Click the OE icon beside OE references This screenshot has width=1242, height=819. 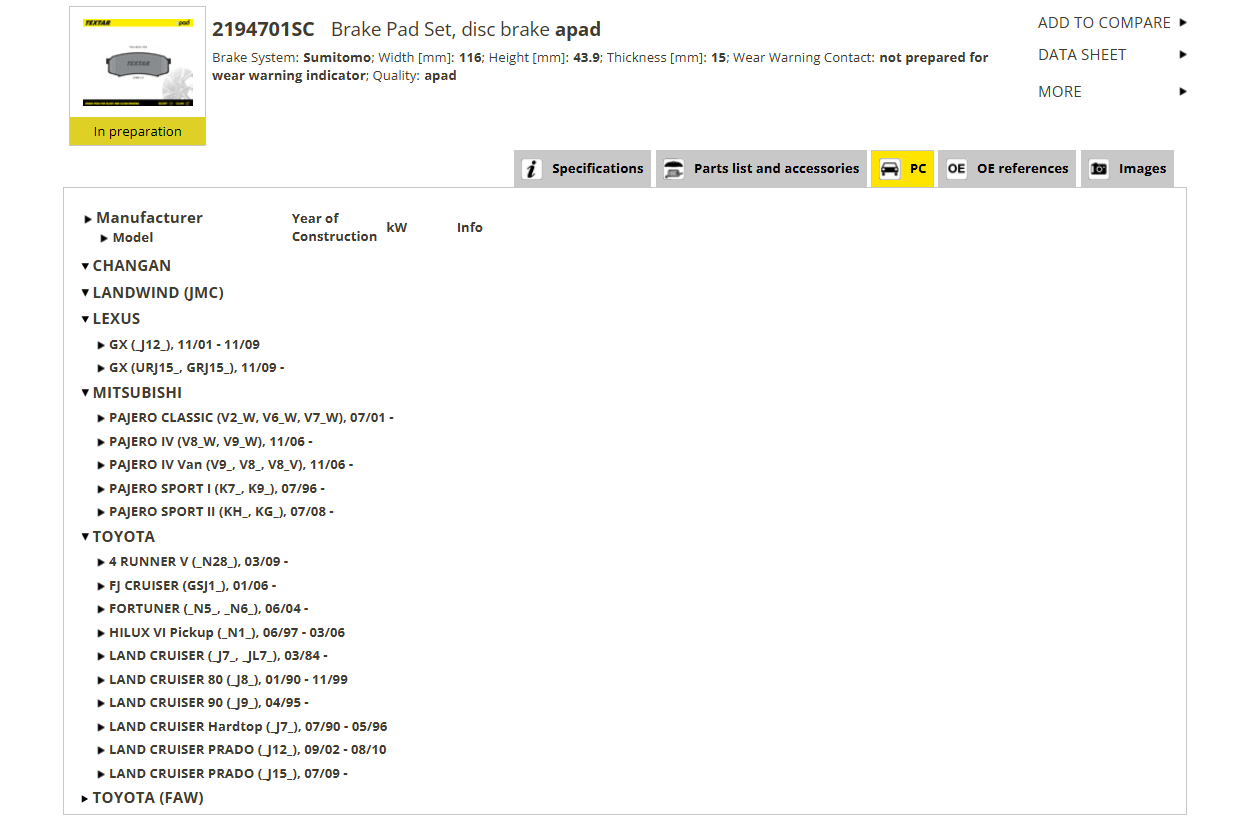point(957,169)
